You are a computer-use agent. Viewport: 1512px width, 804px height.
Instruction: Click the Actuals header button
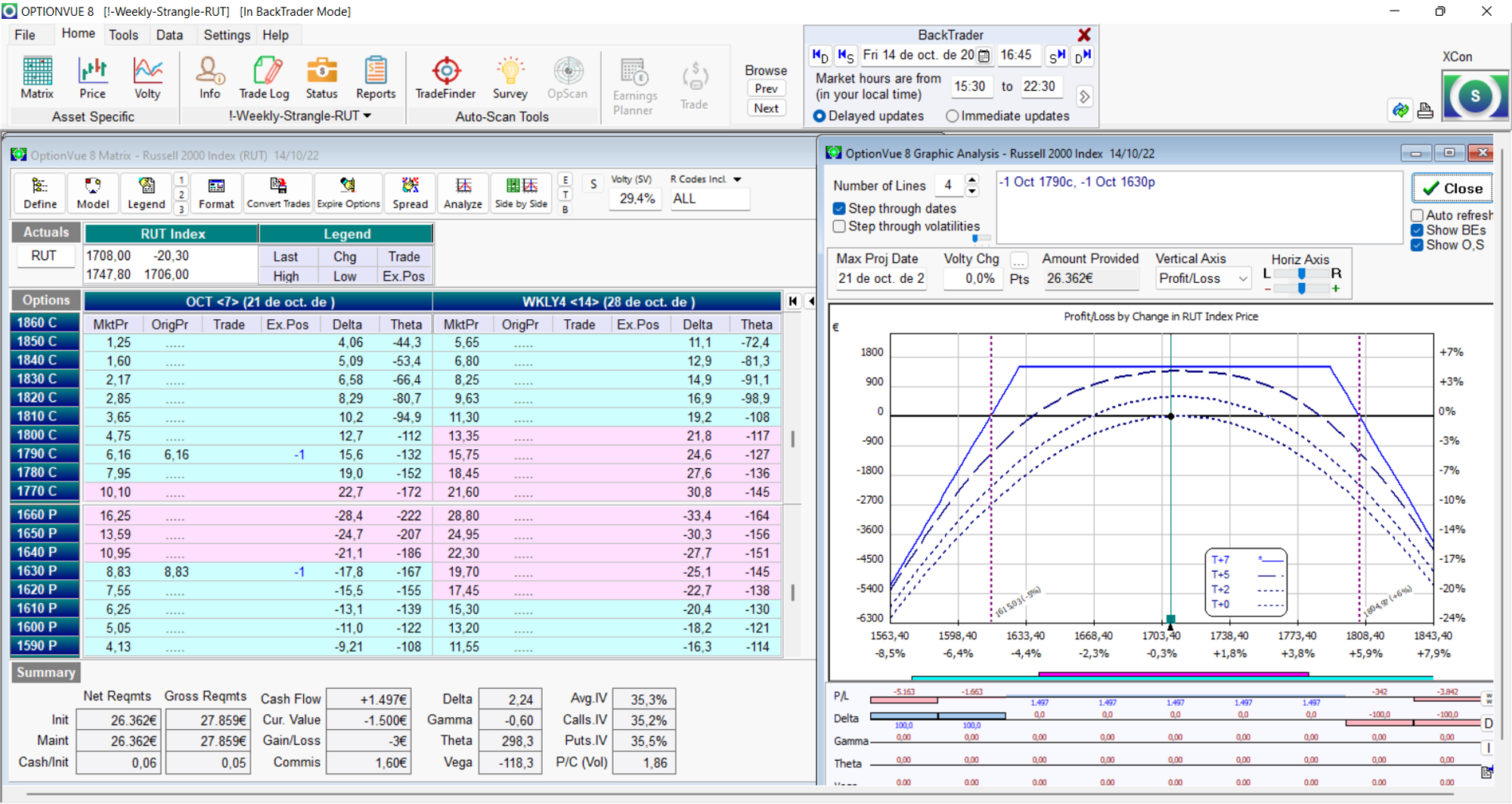46,232
